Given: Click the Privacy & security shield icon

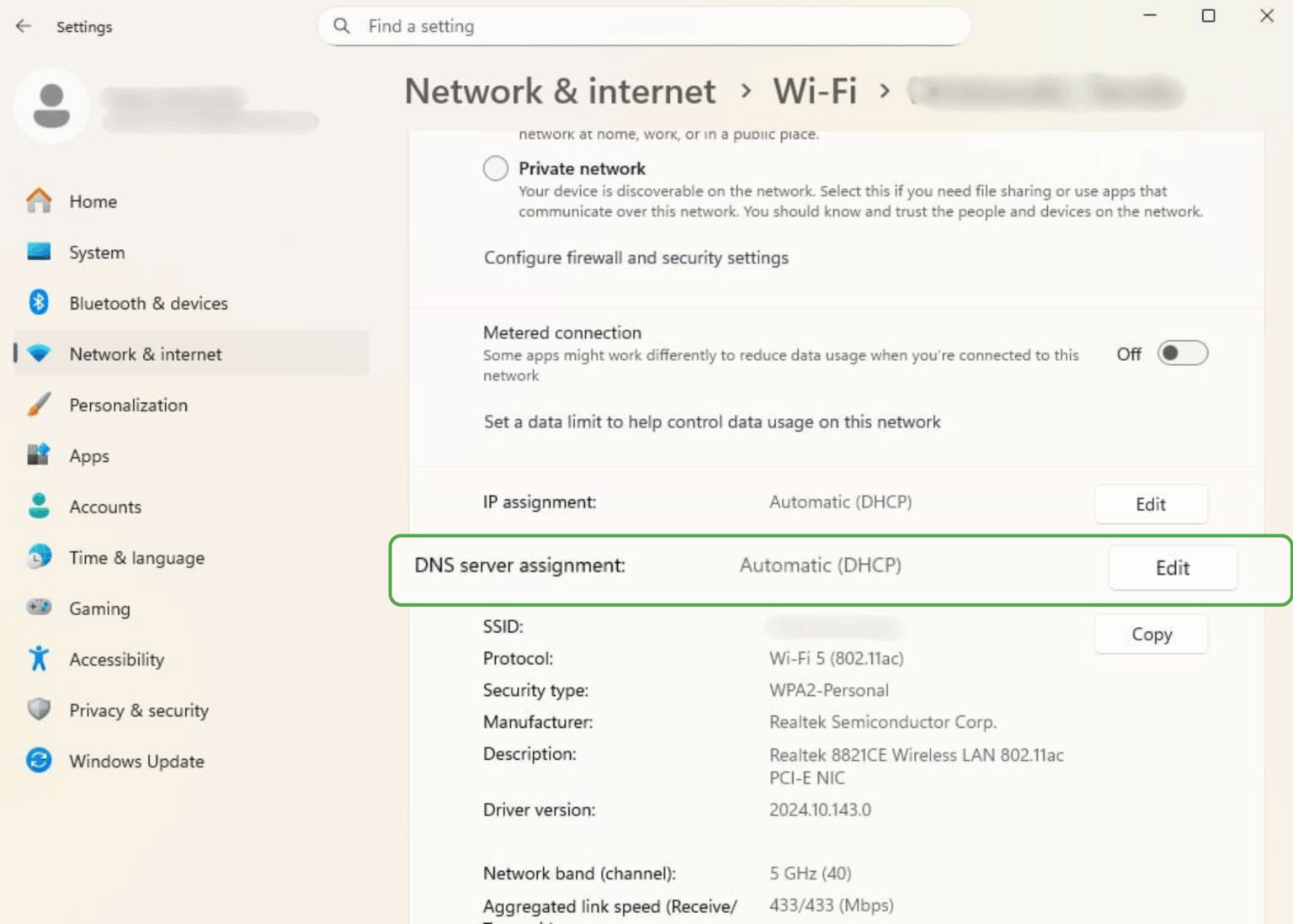Looking at the screenshot, I should tap(39, 709).
